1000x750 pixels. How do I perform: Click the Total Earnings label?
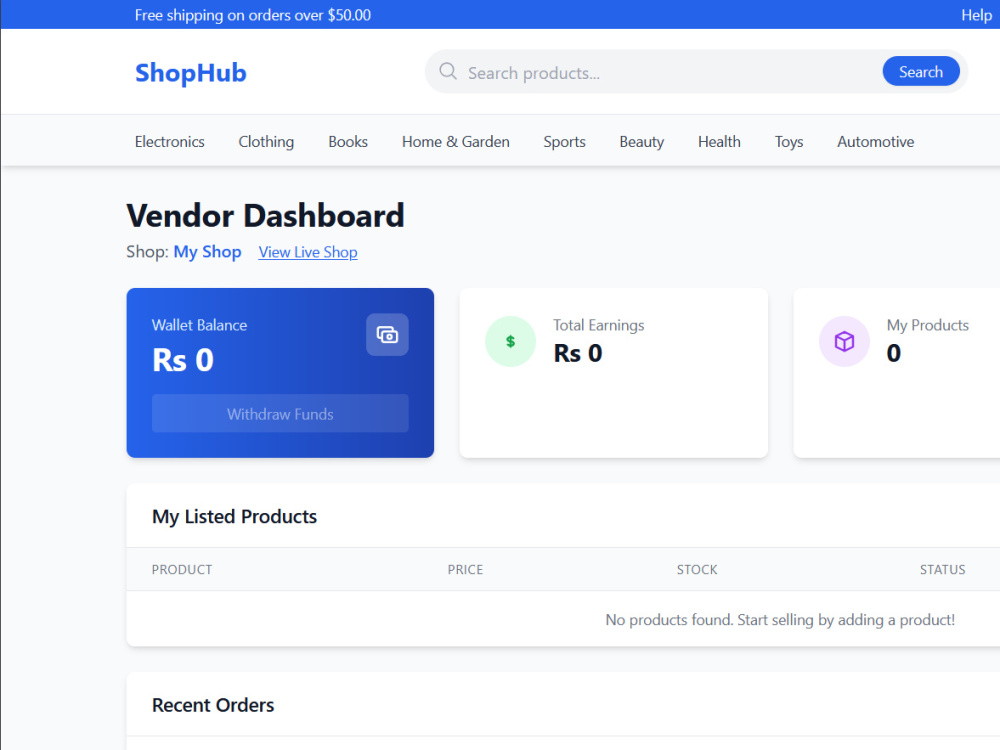point(598,325)
